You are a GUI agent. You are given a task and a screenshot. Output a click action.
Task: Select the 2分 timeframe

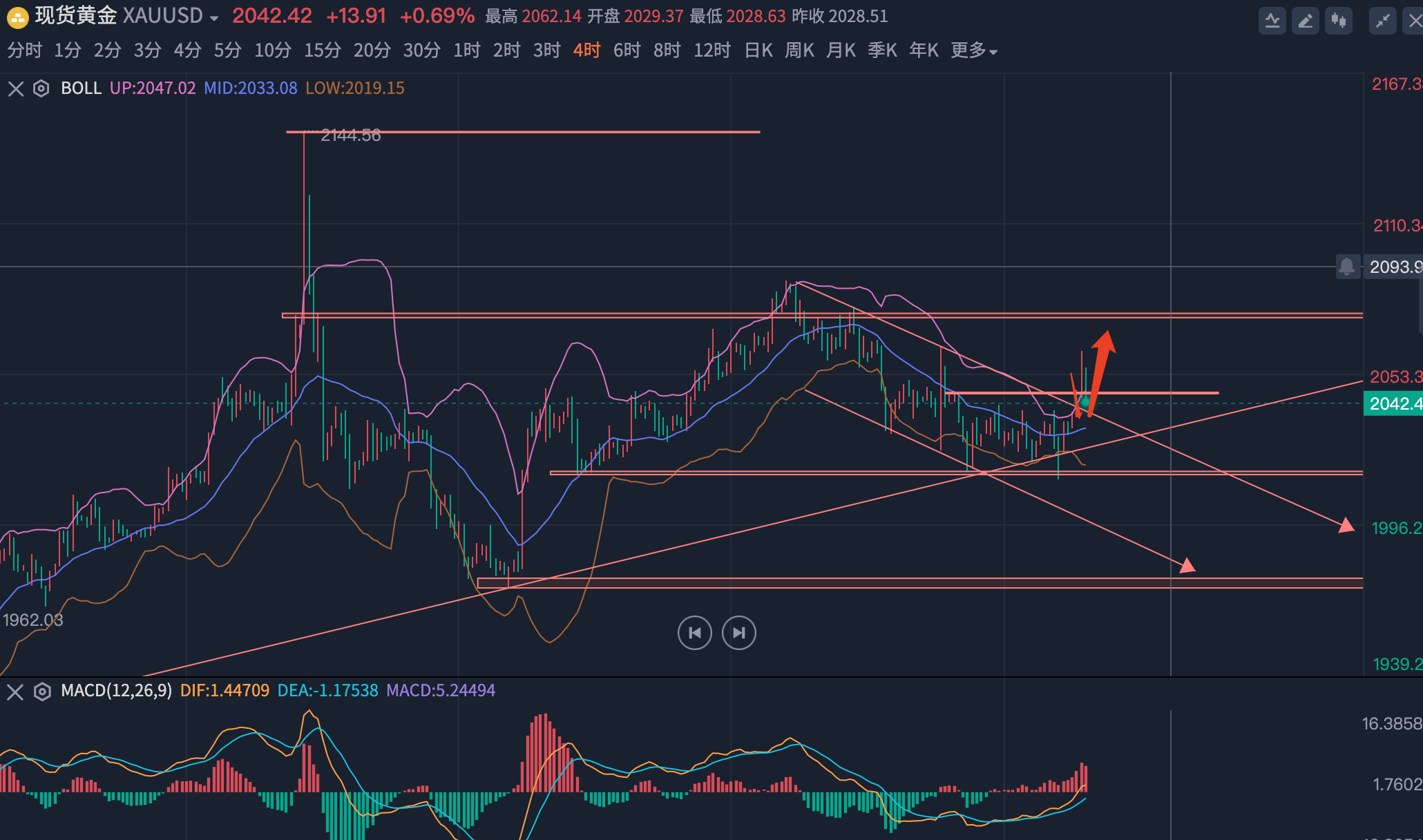[108, 50]
